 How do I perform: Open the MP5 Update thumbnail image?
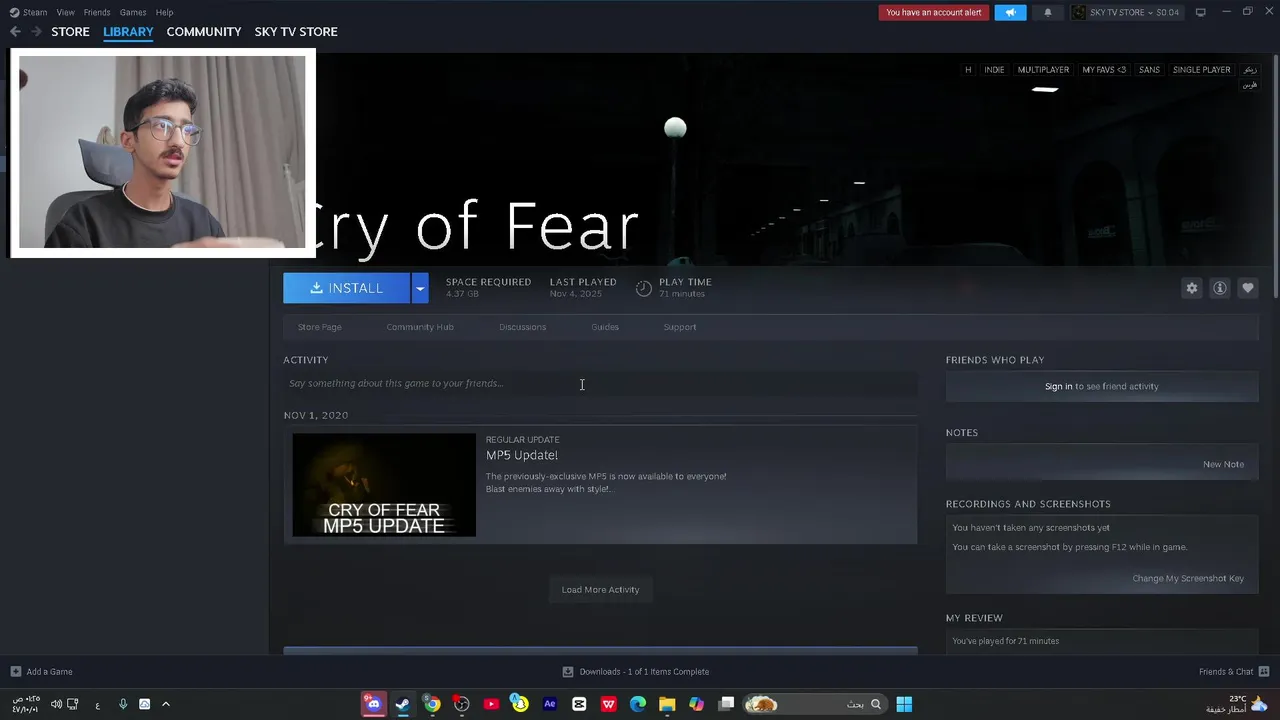point(384,485)
